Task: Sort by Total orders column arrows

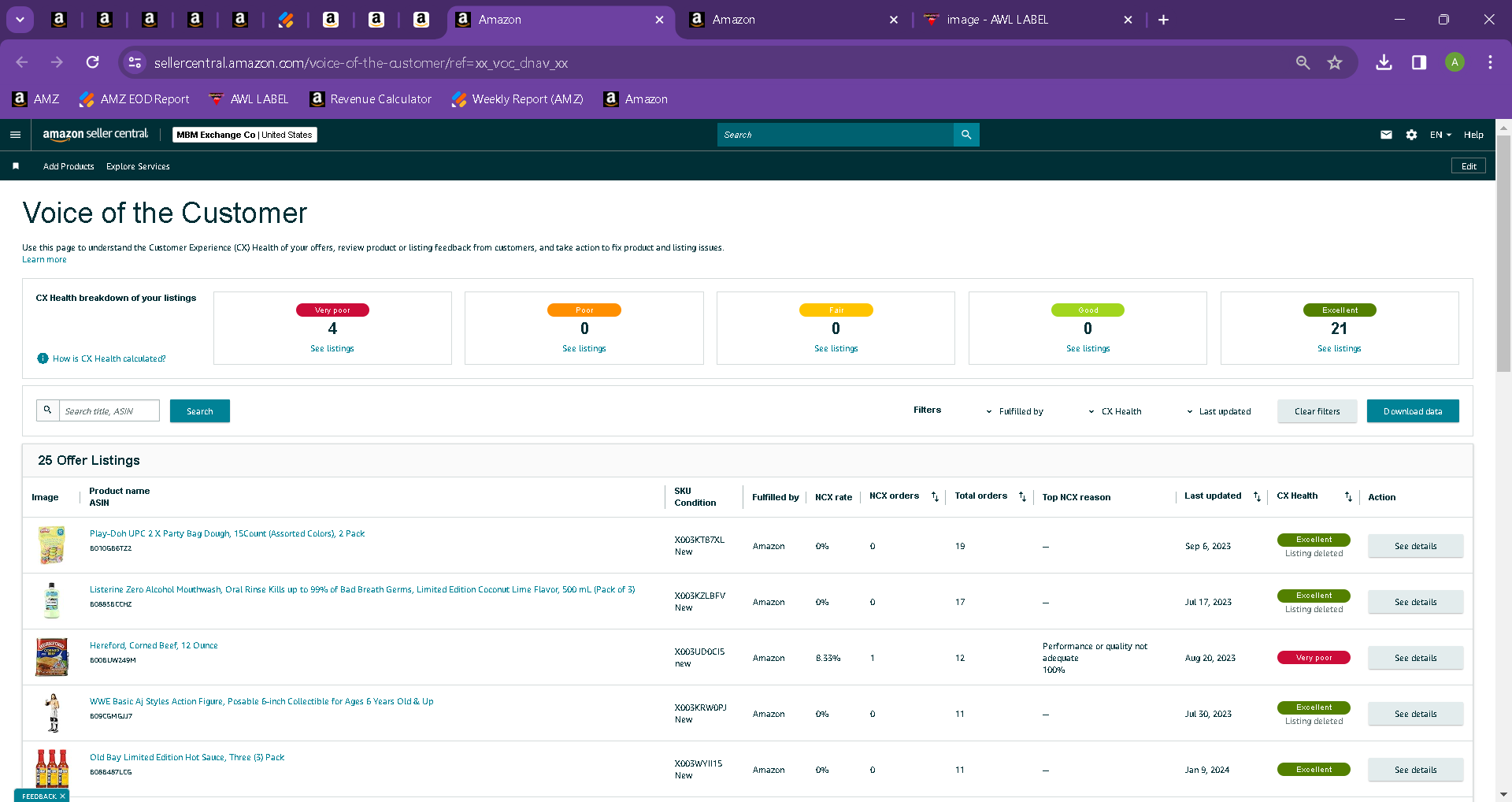Action: pos(1022,496)
